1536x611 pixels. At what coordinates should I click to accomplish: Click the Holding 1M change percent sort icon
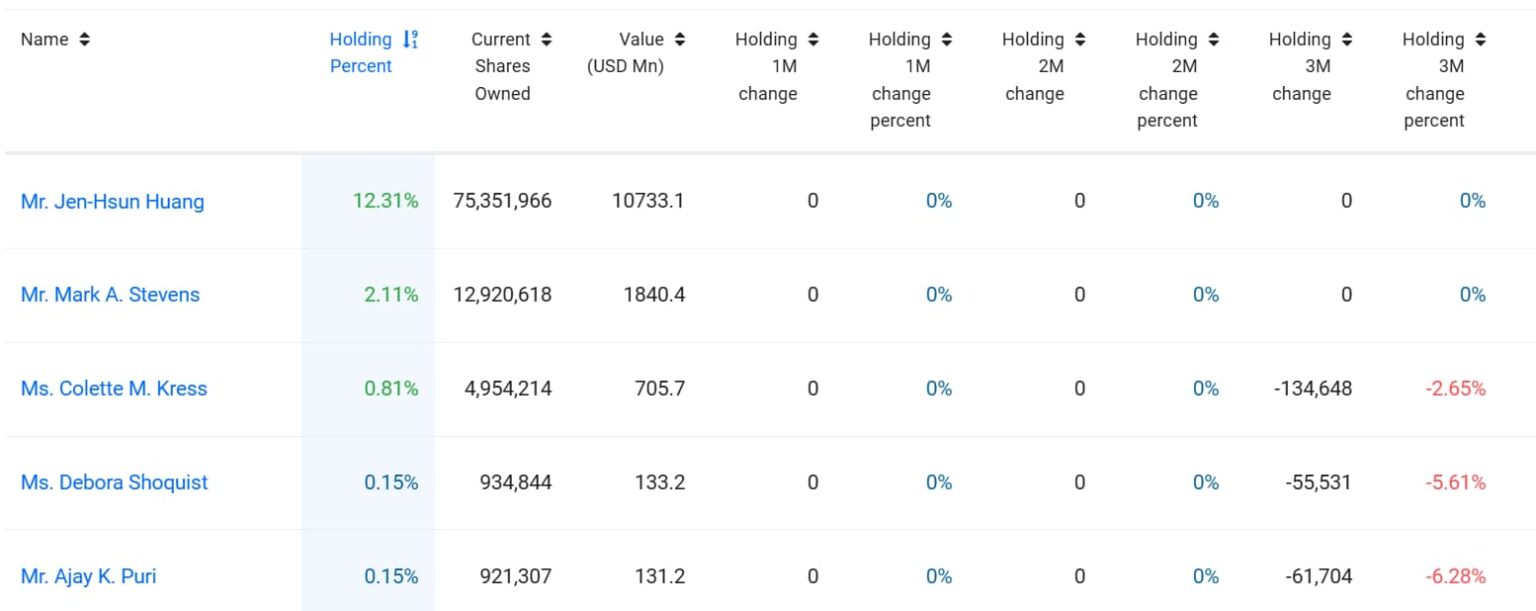point(947,39)
